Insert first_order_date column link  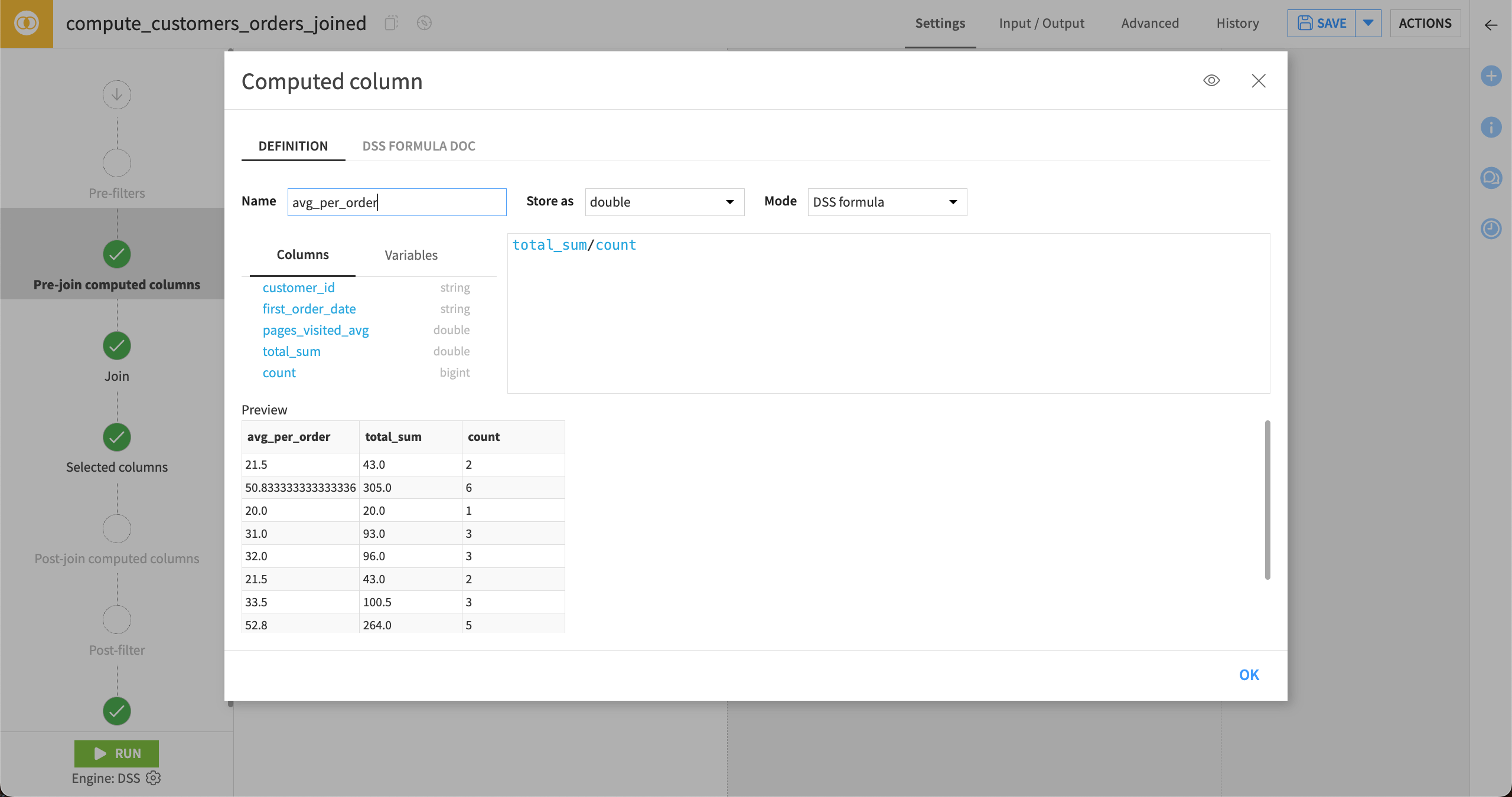309,309
